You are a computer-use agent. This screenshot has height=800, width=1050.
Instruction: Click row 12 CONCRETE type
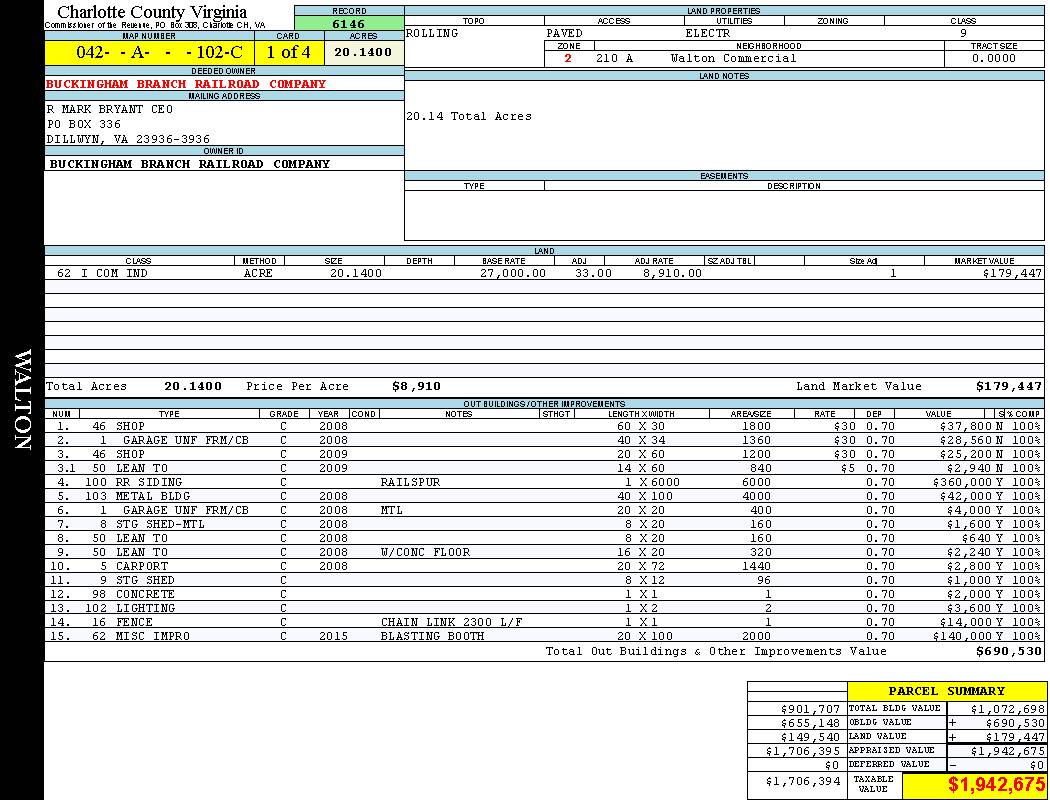click(145, 594)
